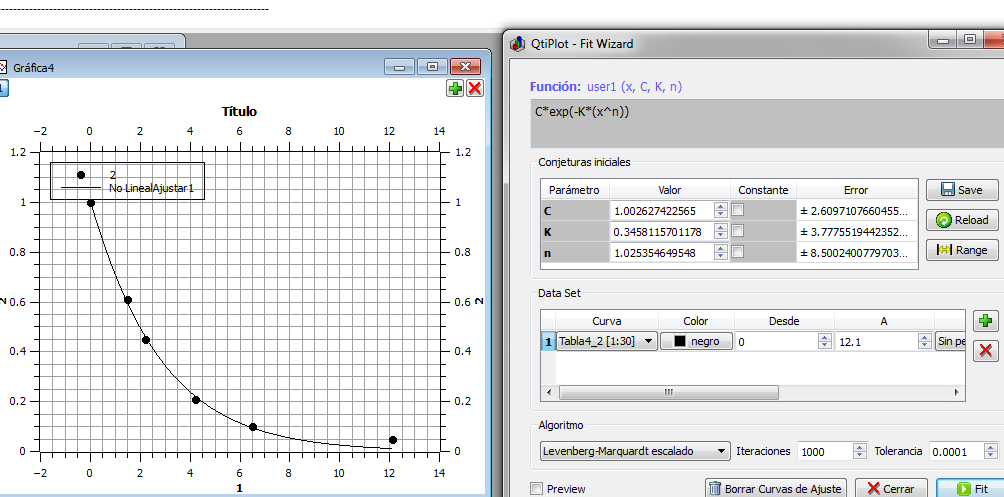Select the Parámetro column header

[574, 190]
